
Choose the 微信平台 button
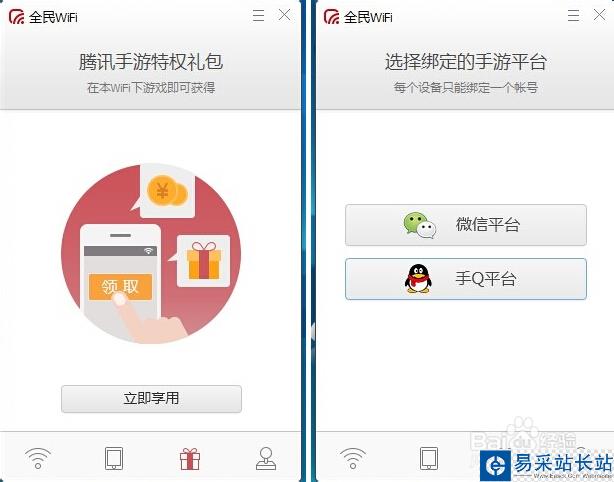click(x=466, y=225)
